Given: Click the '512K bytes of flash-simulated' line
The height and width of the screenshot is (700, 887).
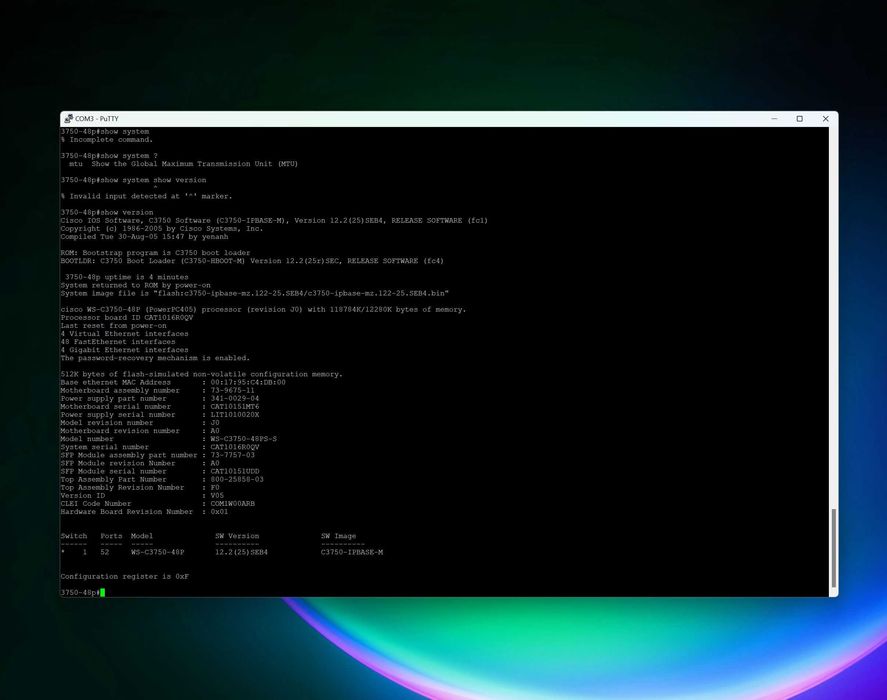Looking at the screenshot, I should pos(201,374).
